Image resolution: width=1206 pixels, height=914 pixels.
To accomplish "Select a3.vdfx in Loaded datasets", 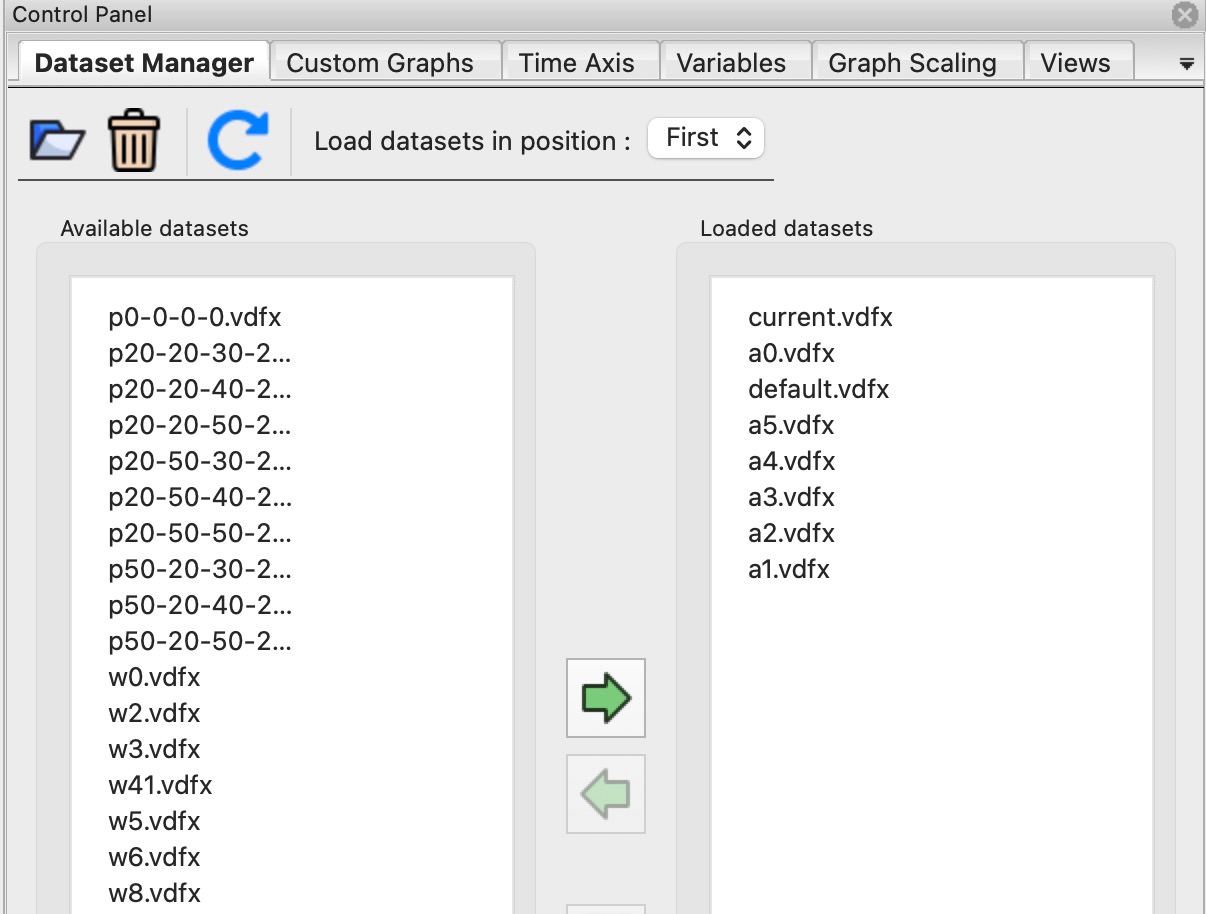I will tap(791, 498).
